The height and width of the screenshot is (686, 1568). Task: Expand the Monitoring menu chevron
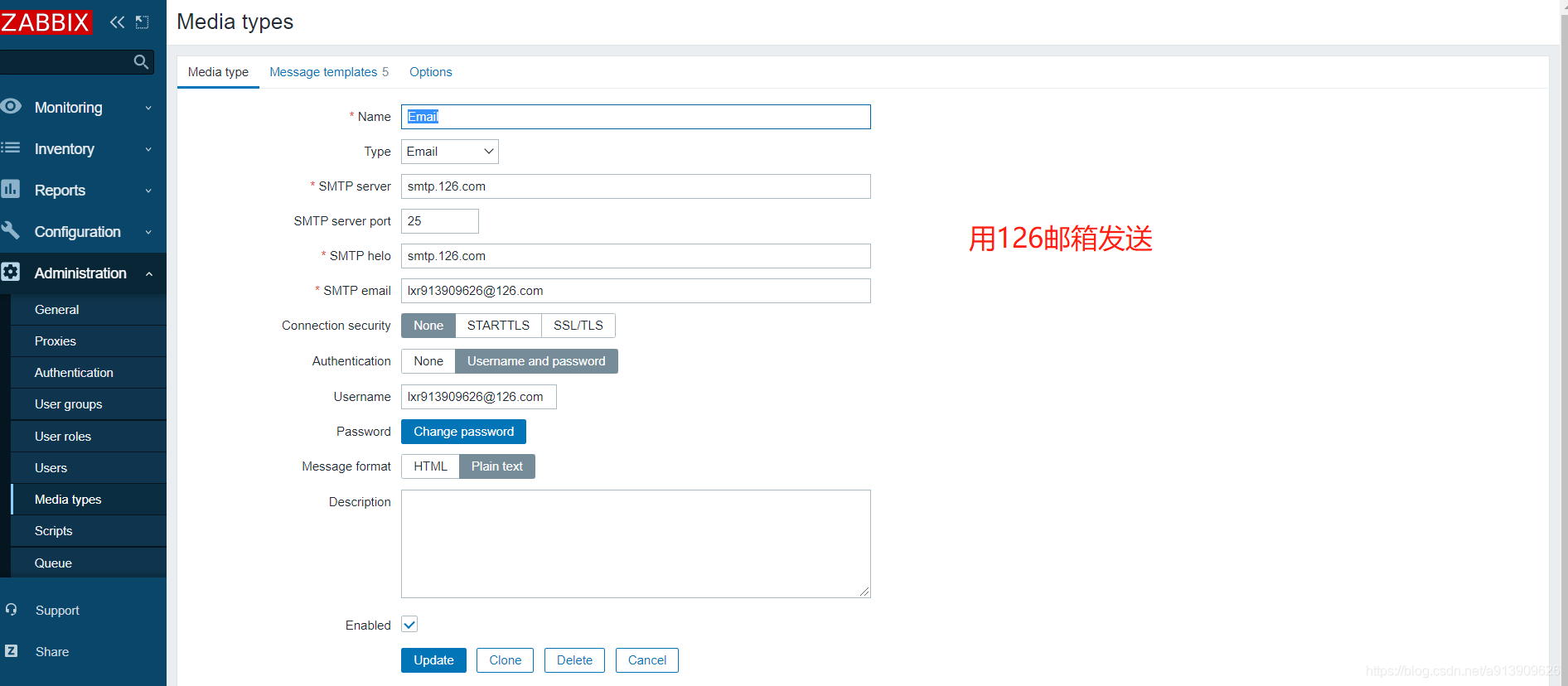pyautogui.click(x=148, y=108)
